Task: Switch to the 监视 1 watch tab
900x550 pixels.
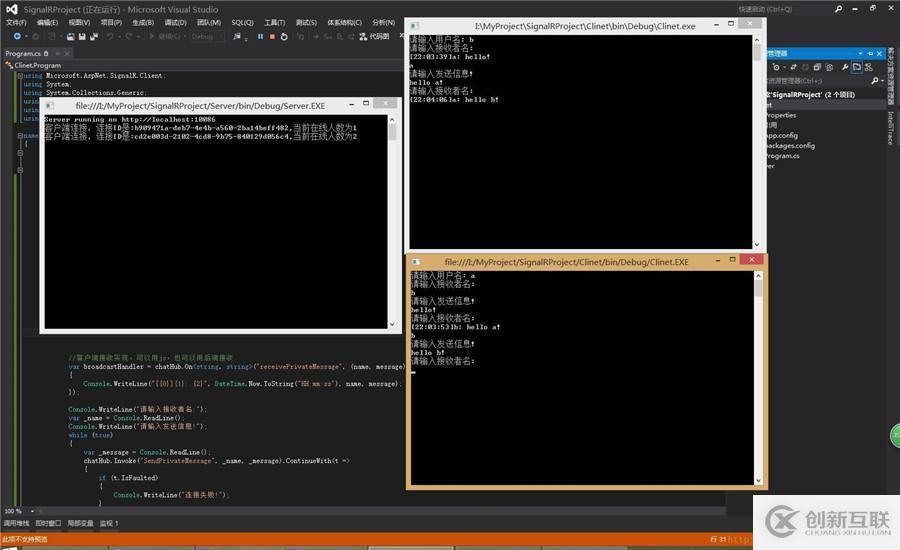Action: (x=109, y=523)
